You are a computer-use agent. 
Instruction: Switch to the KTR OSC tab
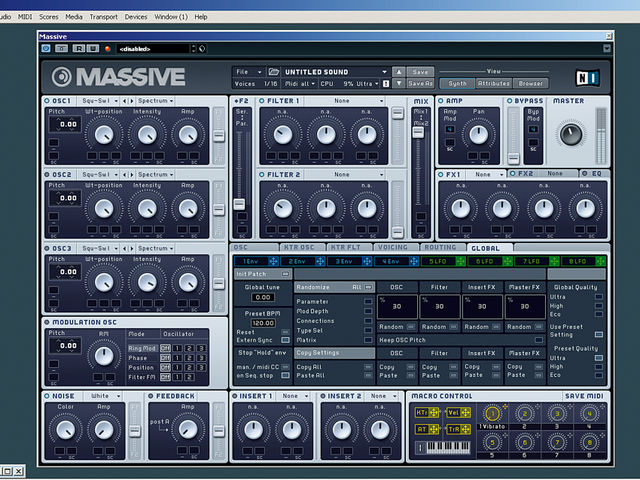[x=301, y=247]
